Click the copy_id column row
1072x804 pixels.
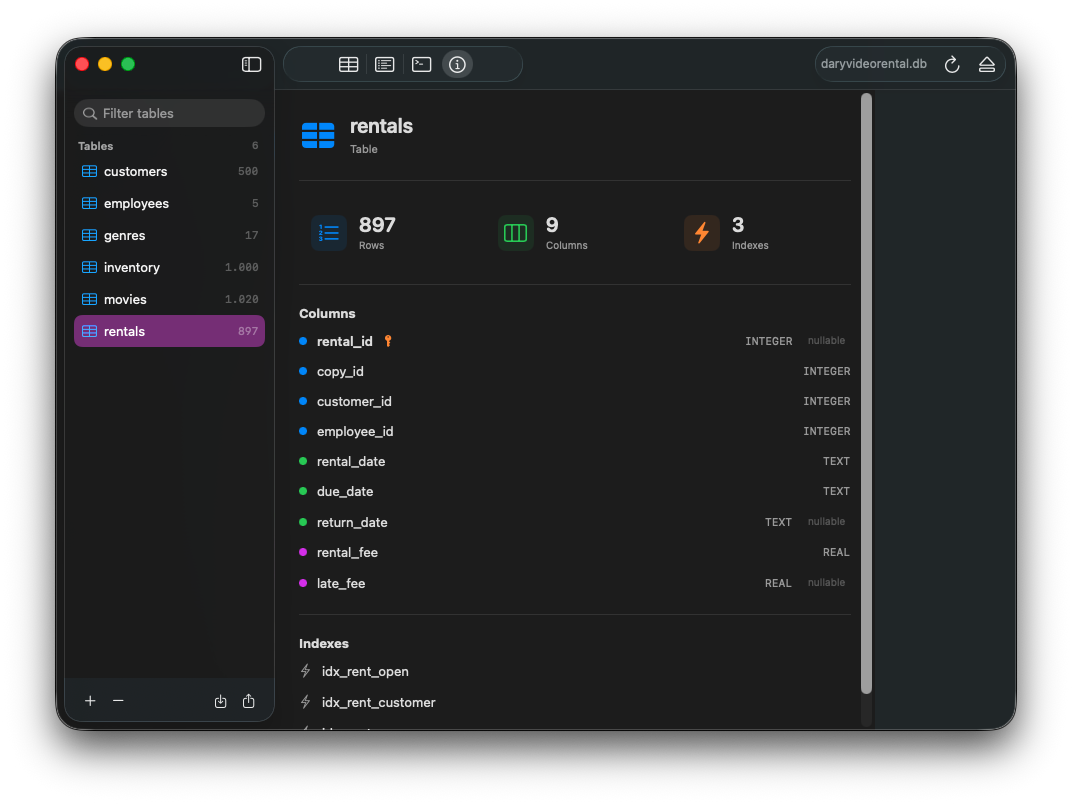(x=575, y=371)
